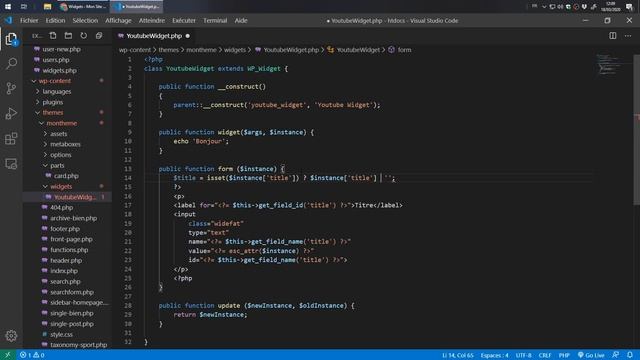Split the editor to the right
Image resolution: width=640 pixels, height=360 pixels.
tap(613, 36)
